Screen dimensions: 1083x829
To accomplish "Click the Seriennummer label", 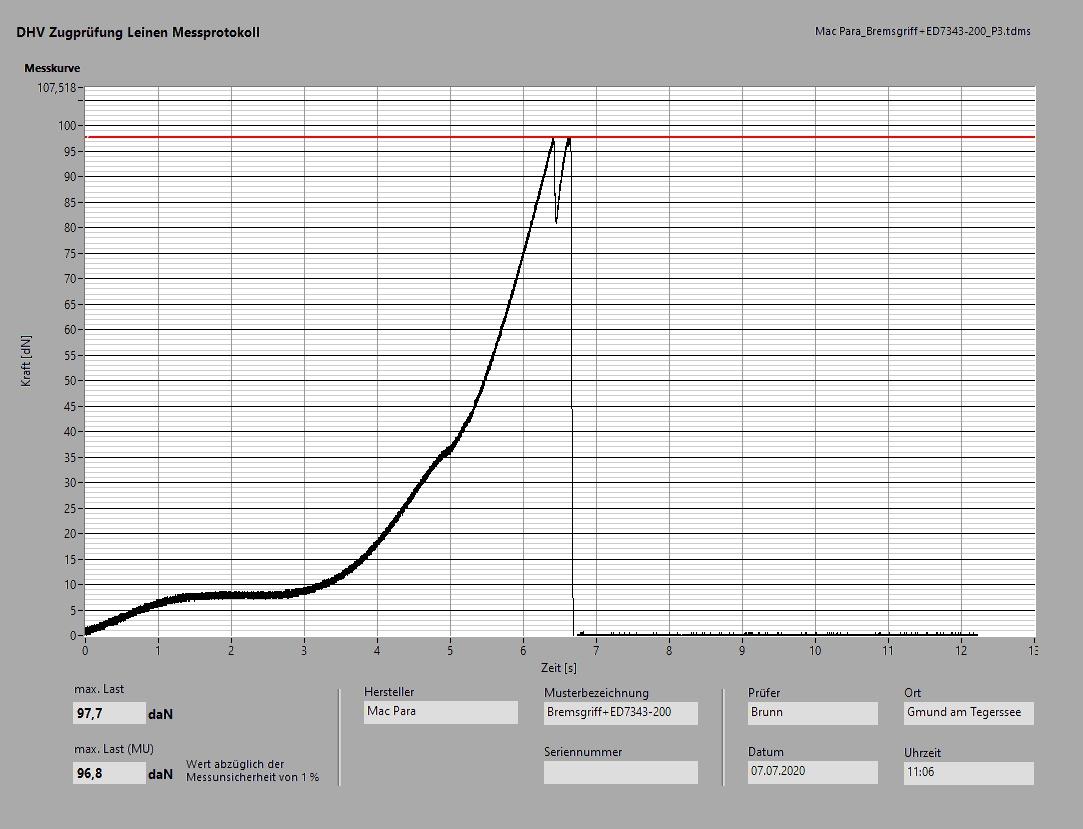I will pyautogui.click(x=583, y=752).
